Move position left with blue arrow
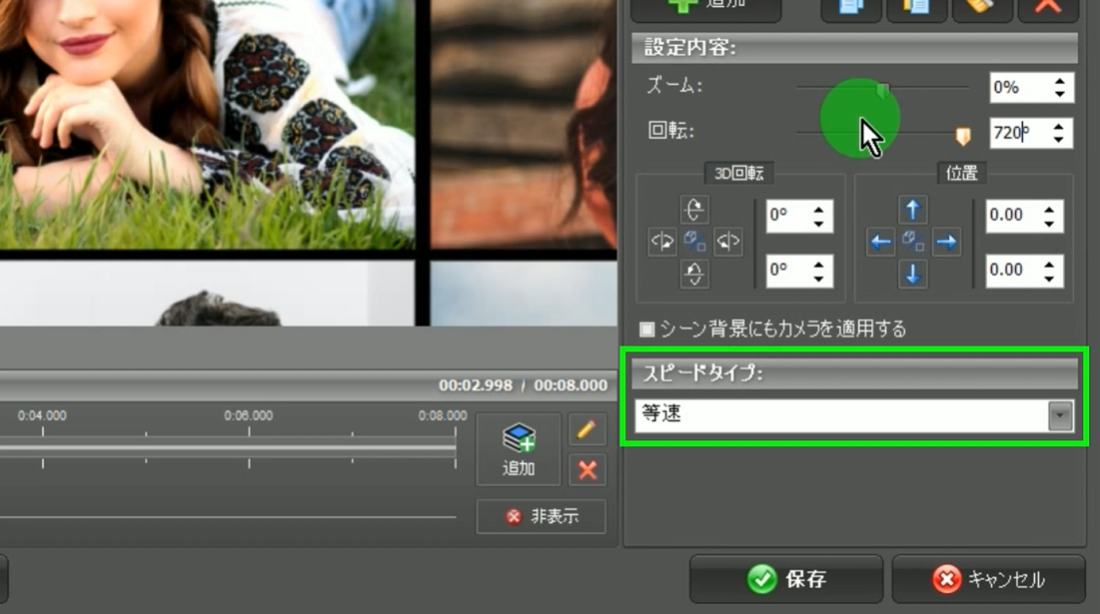 pyautogui.click(x=880, y=242)
